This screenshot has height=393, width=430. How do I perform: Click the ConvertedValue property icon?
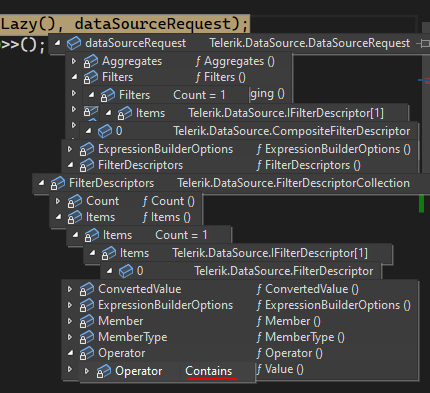pos(87,289)
